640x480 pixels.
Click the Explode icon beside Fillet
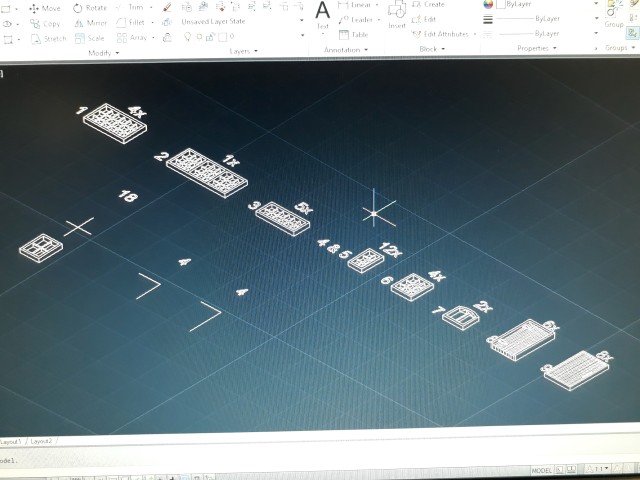167,22
